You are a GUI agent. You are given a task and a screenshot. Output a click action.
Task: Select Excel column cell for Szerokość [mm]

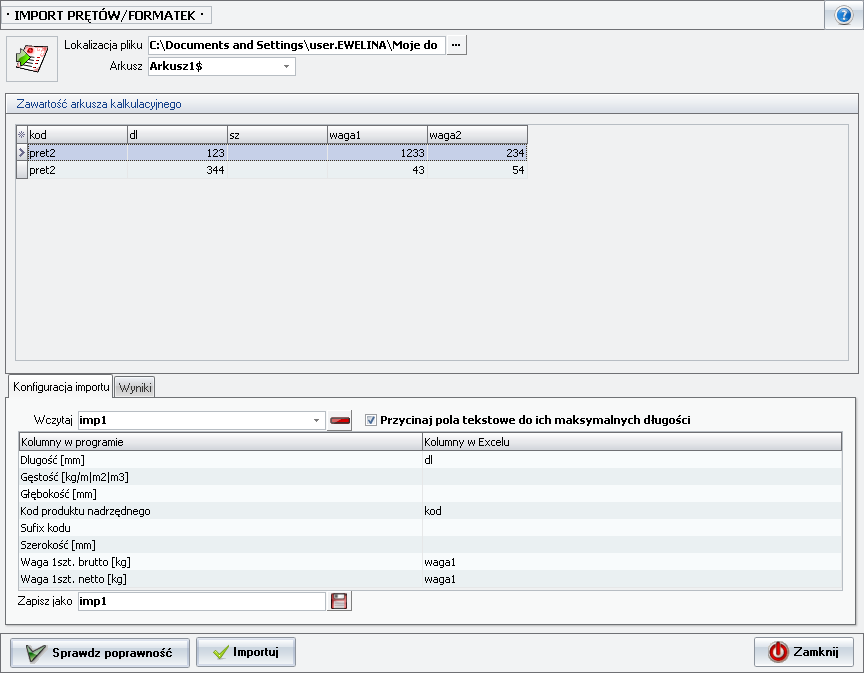pyautogui.click(x=631, y=544)
